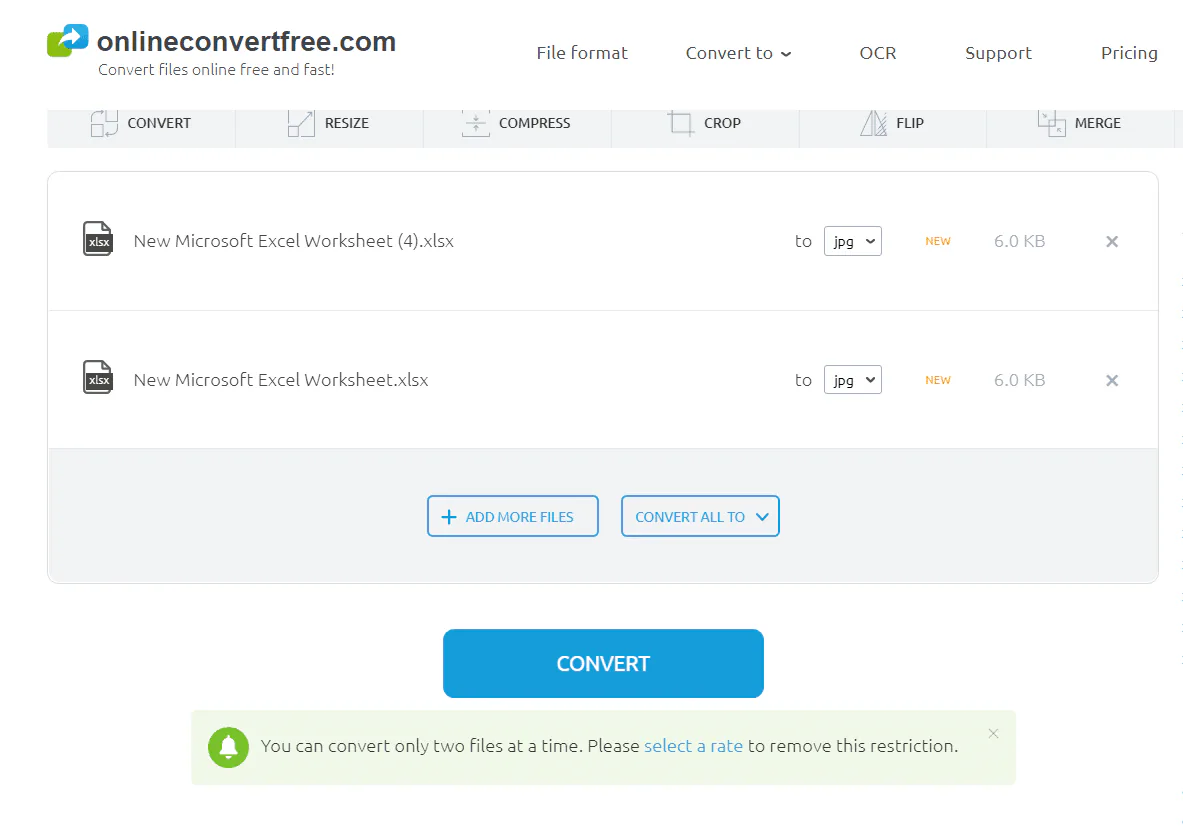Click the onlineconvertfree.com site title

247,41
